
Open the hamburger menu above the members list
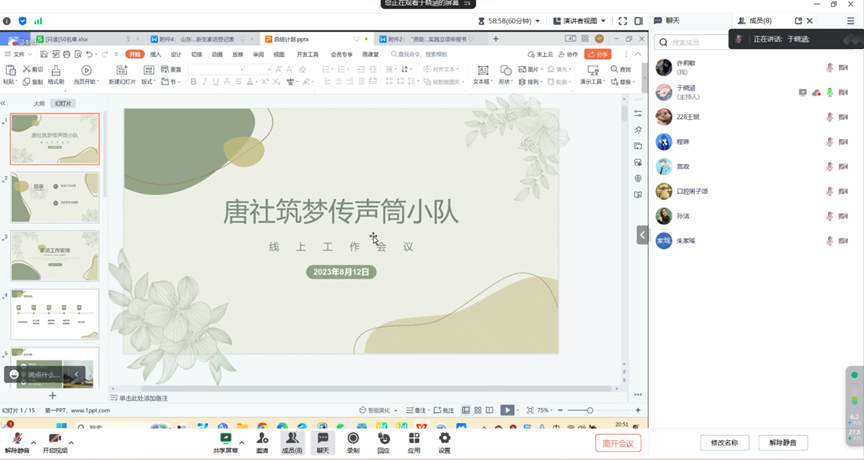pyautogui.click(x=851, y=20)
